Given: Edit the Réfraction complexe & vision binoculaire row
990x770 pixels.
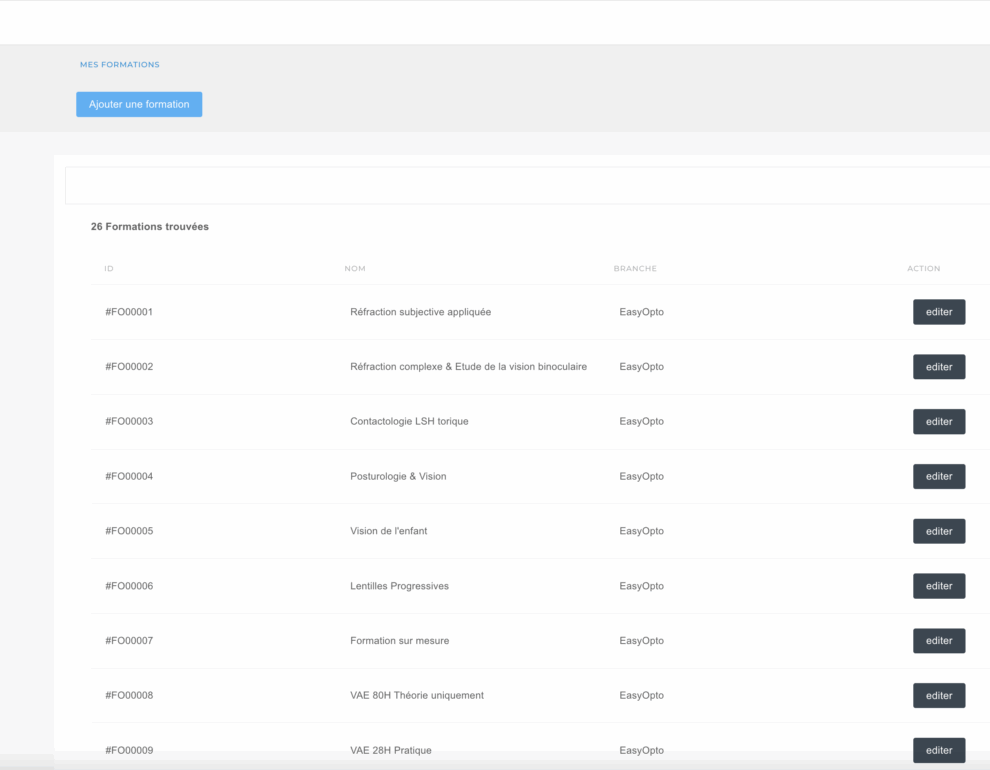Looking at the screenshot, I should (939, 367).
